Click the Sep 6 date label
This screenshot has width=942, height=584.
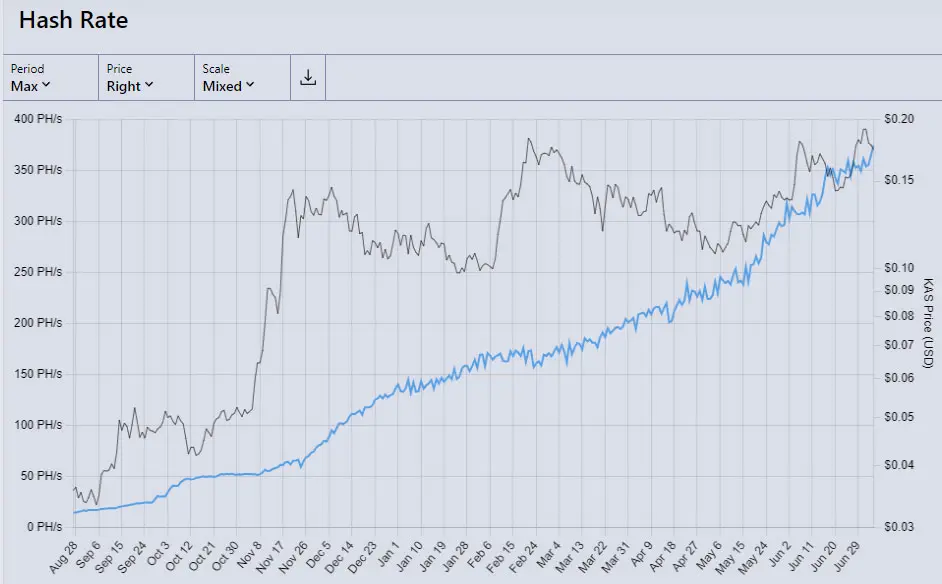pos(88,555)
